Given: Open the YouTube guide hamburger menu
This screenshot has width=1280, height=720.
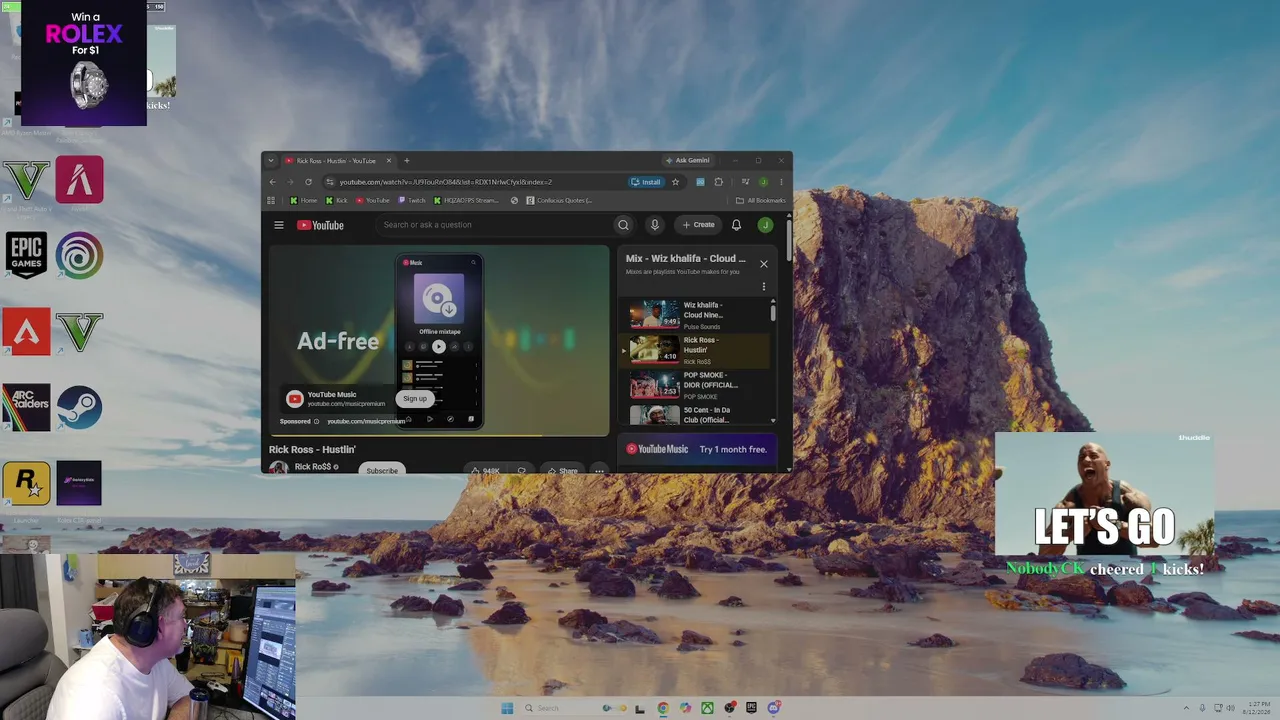Looking at the screenshot, I should pyautogui.click(x=279, y=225).
